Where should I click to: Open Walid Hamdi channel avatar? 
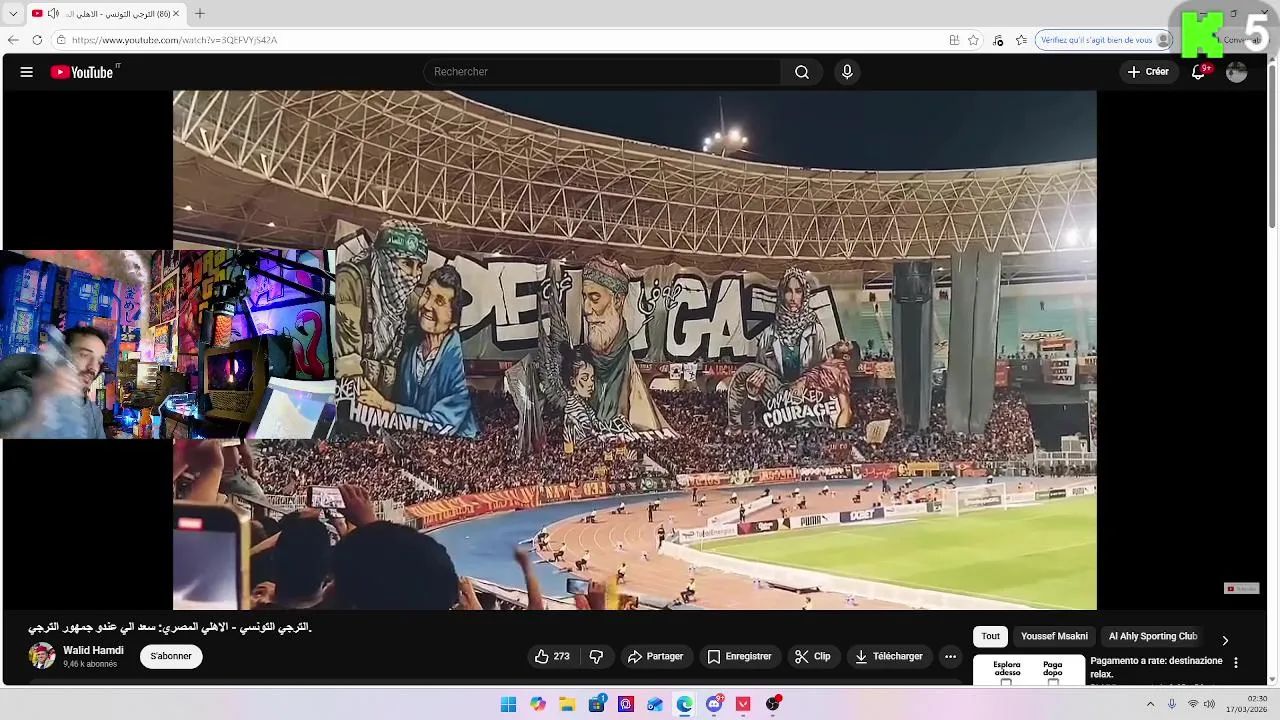click(x=42, y=656)
